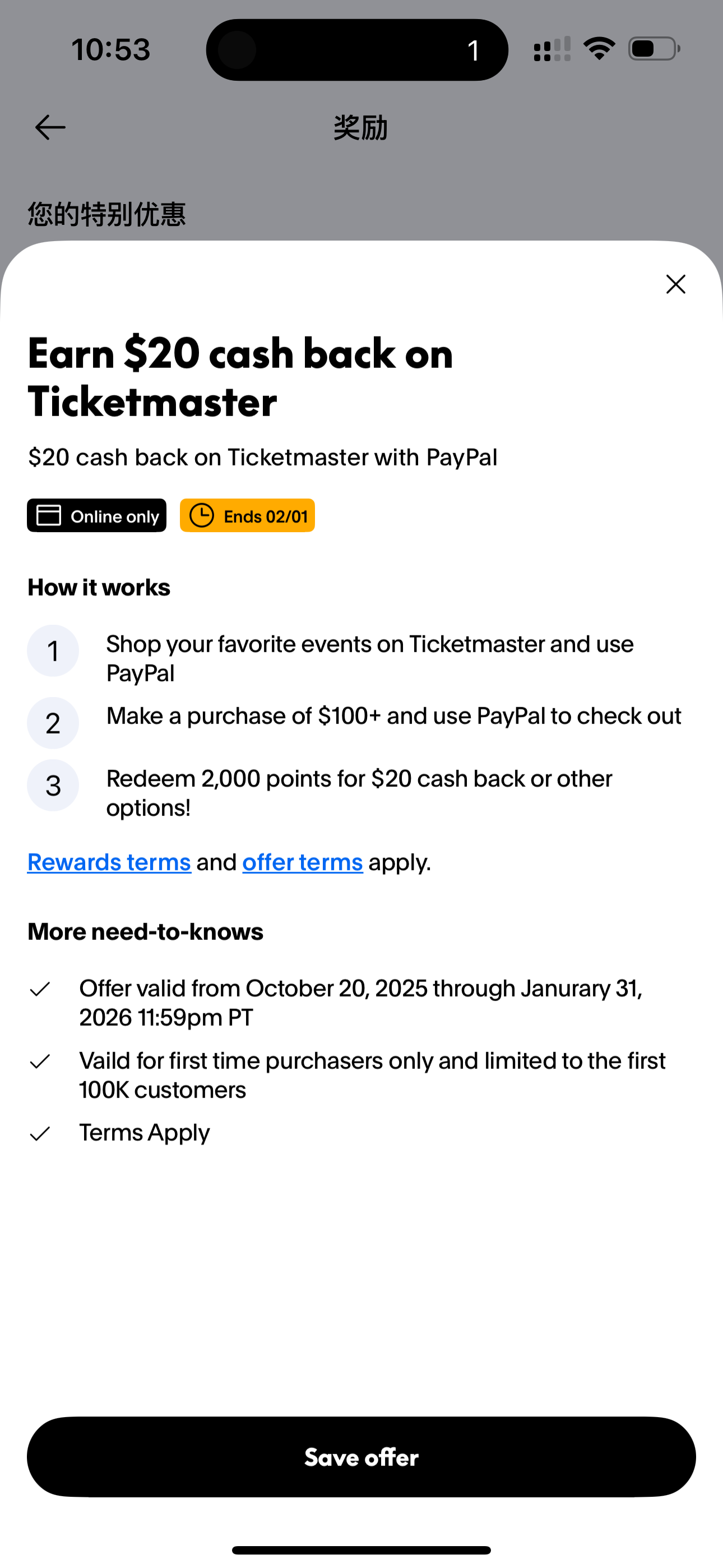Open the Rewards terms link
This screenshot has height=1568, width=723.
coord(109,863)
